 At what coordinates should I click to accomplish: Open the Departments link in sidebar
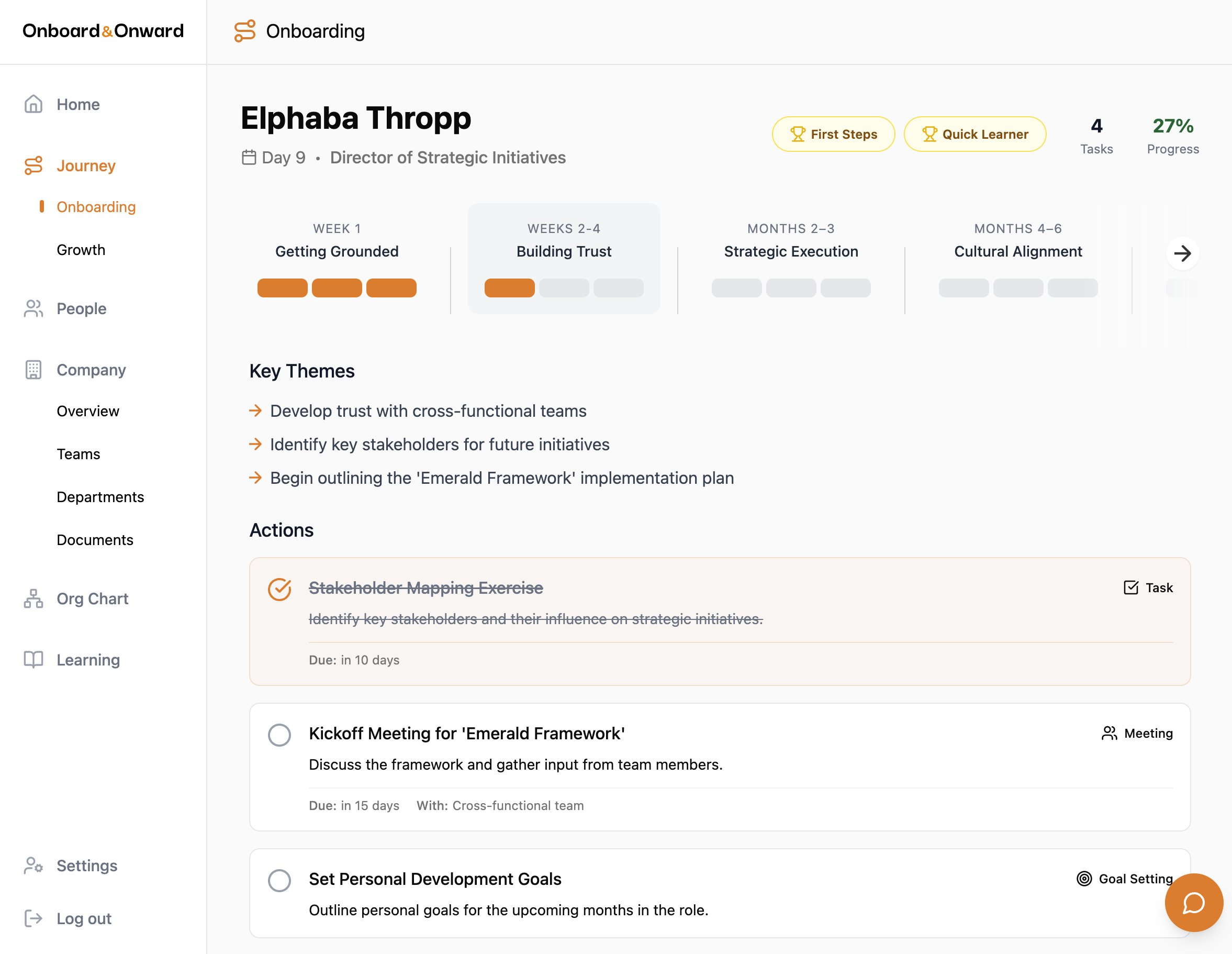pyautogui.click(x=100, y=497)
